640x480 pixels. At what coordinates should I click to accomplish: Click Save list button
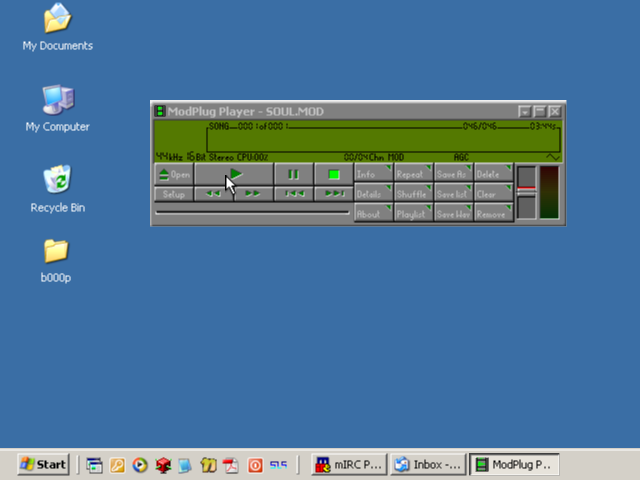point(453,193)
